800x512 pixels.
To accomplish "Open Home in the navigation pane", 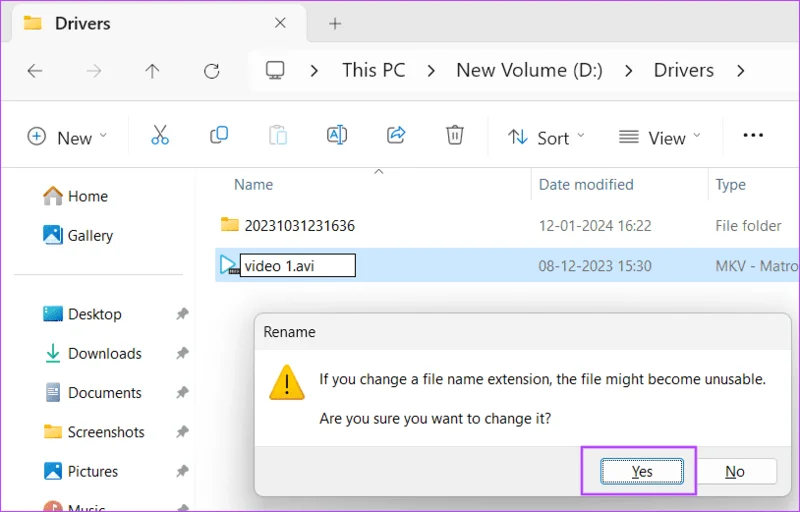I will [x=75, y=196].
